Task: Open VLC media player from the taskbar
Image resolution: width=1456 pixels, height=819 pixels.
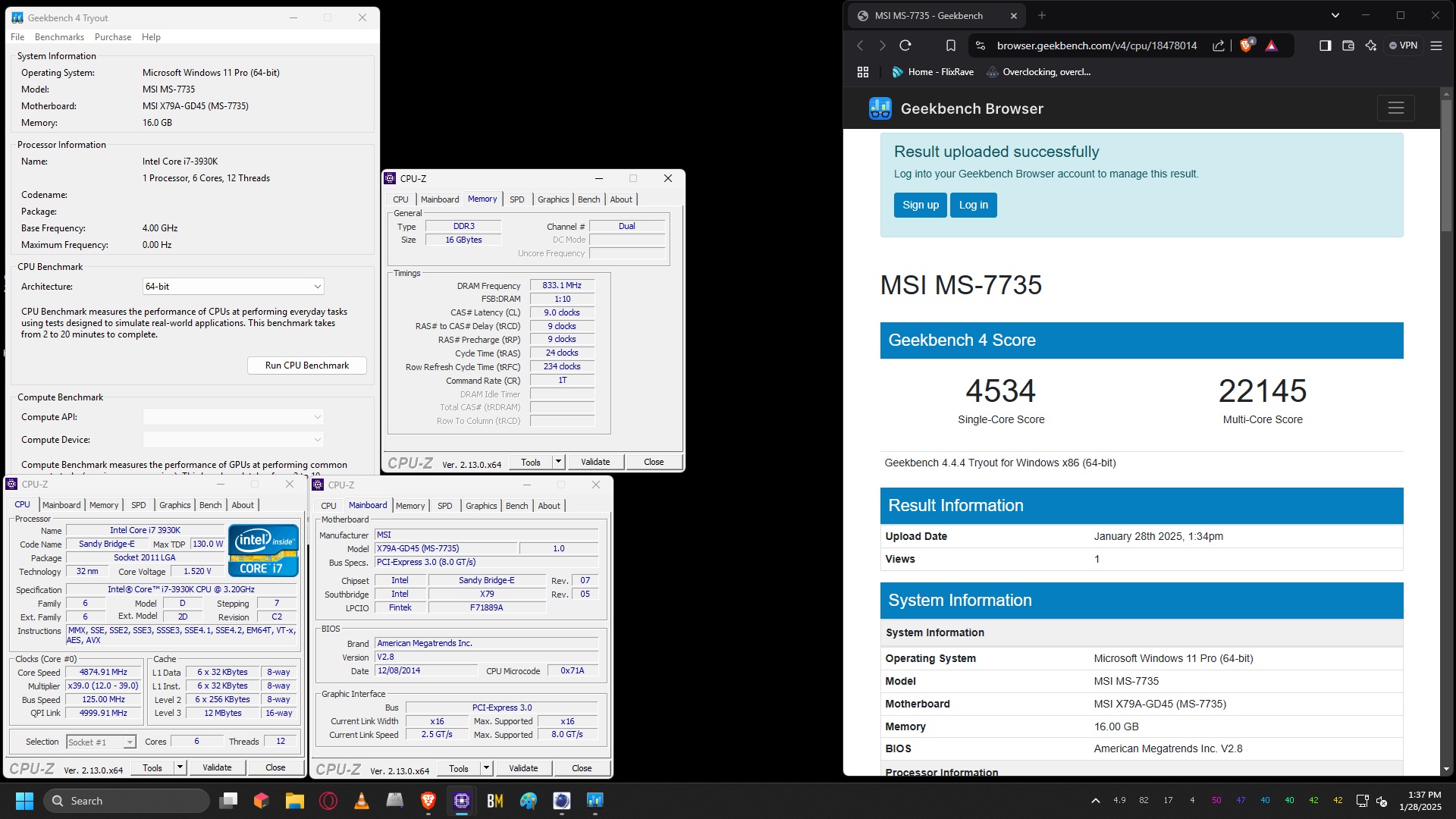Action: (362, 801)
